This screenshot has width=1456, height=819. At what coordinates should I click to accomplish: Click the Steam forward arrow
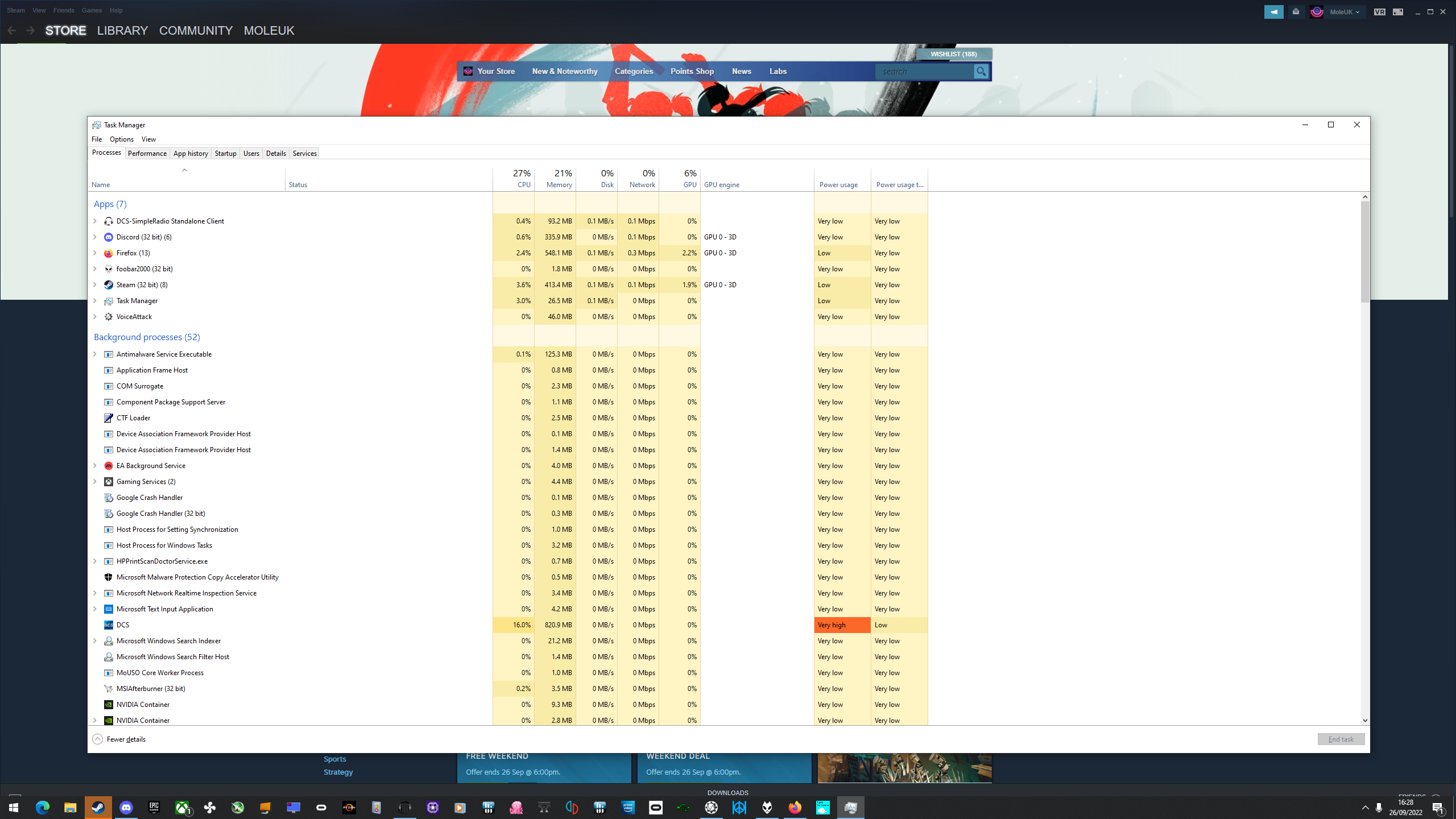[x=30, y=31]
